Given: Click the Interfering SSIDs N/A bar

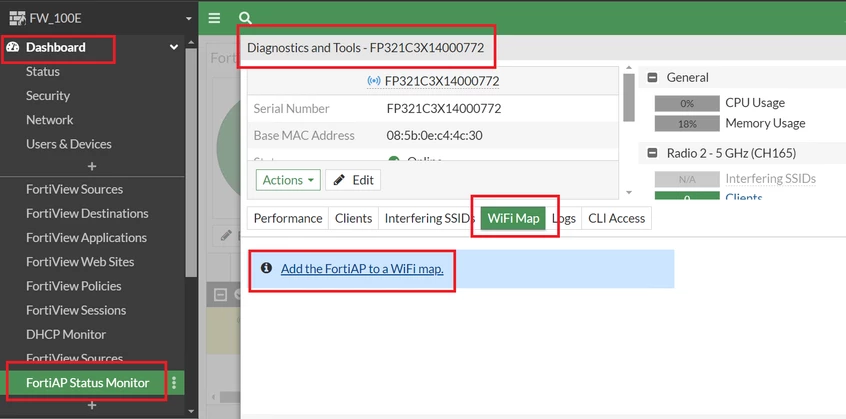Looking at the screenshot, I should (x=687, y=179).
